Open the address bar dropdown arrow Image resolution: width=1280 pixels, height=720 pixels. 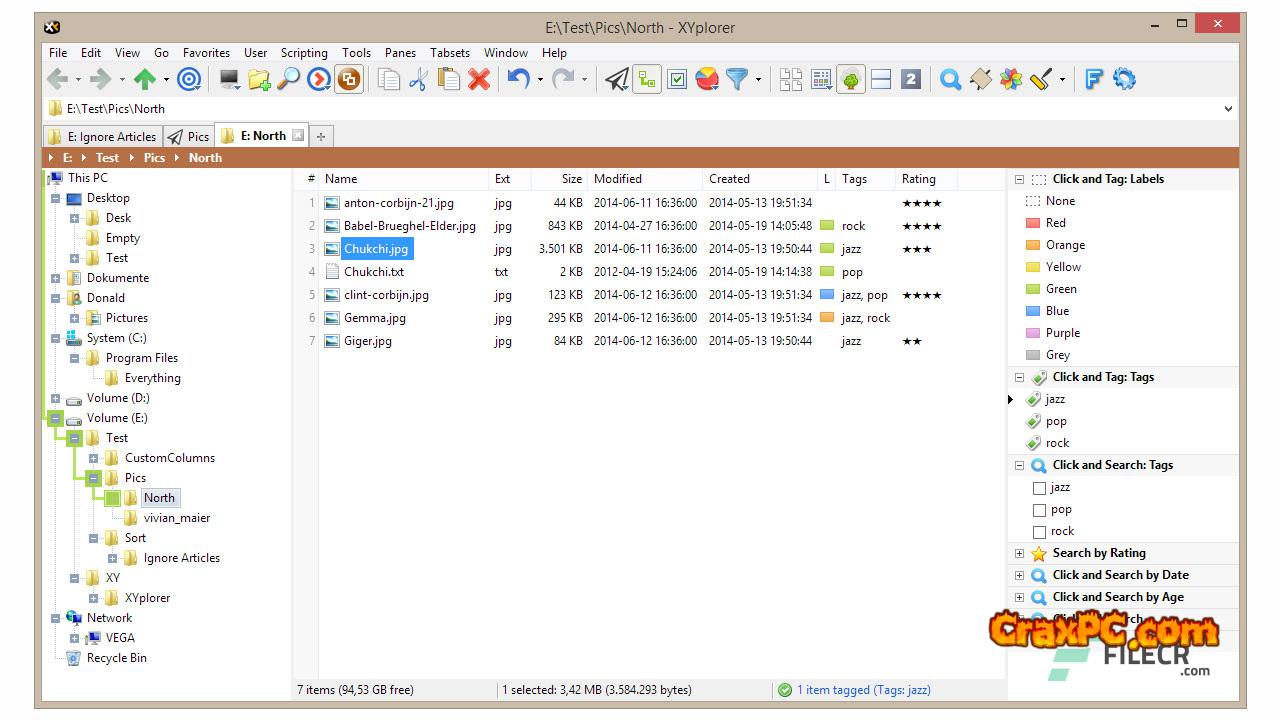tap(1228, 109)
